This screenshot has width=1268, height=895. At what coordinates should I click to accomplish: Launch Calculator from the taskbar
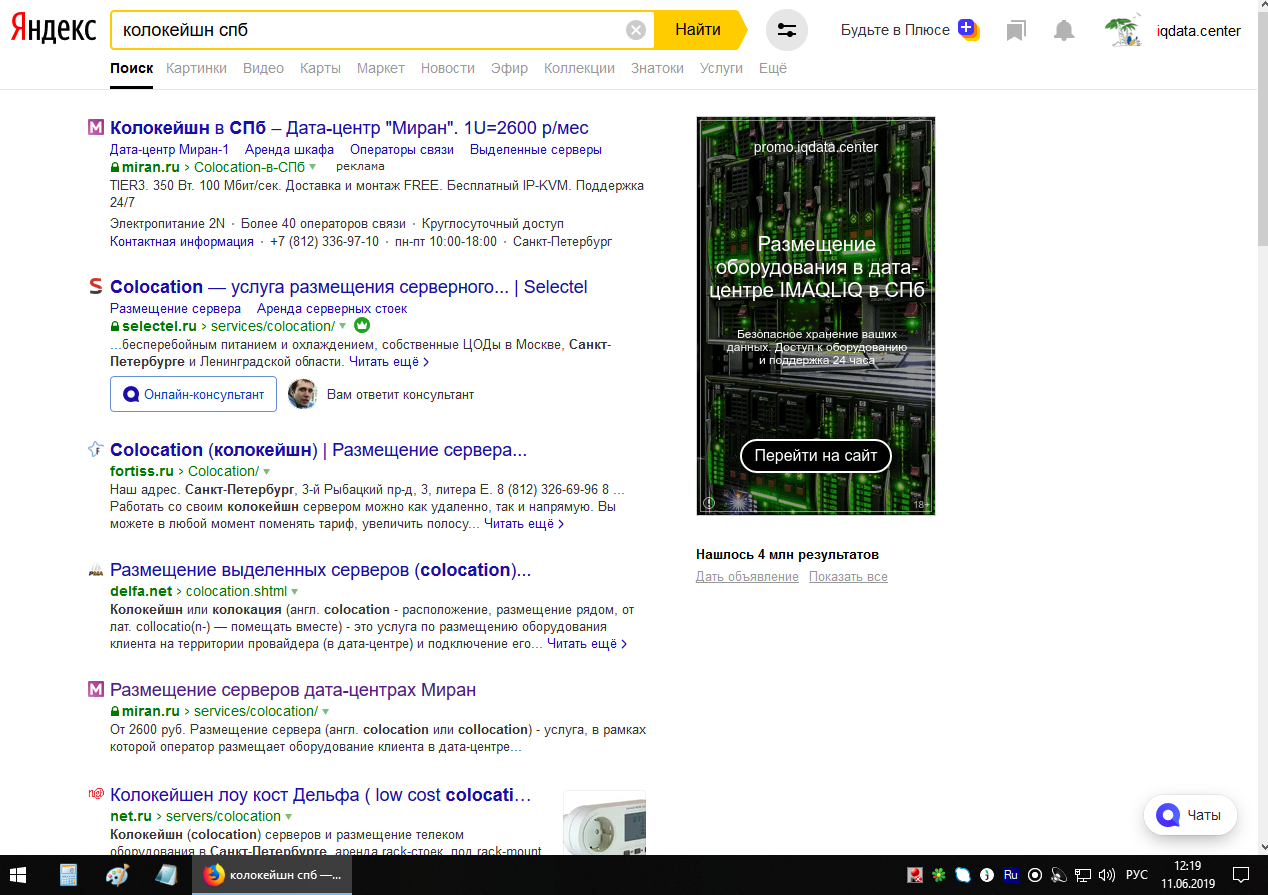[68, 874]
